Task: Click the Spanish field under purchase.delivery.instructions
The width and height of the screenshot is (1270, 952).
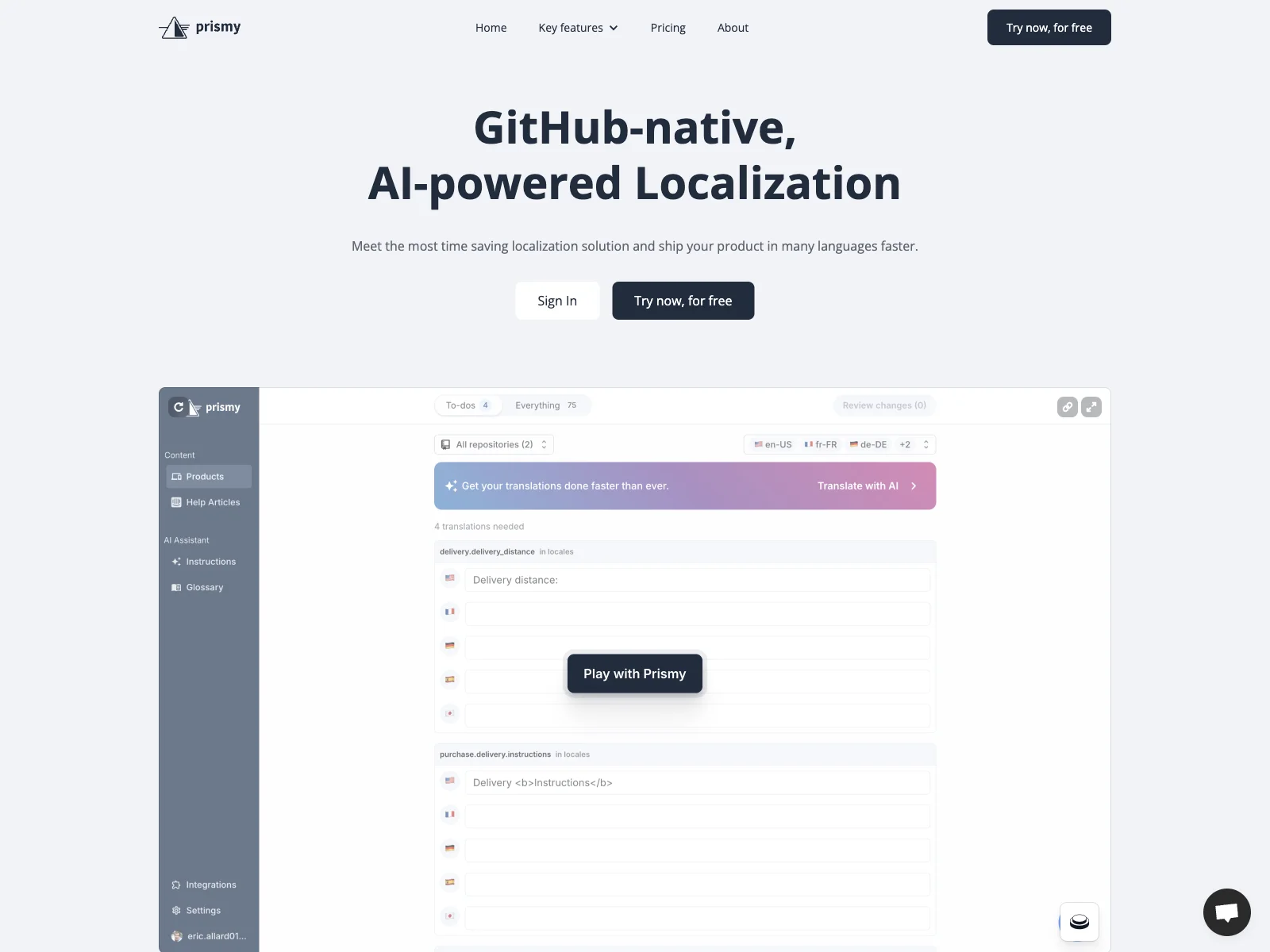Action: (697, 884)
